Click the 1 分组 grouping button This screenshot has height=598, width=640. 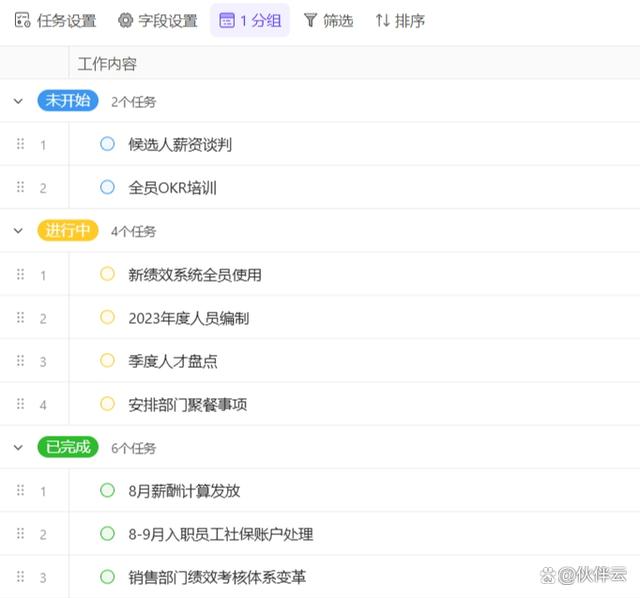pyautogui.click(x=250, y=20)
